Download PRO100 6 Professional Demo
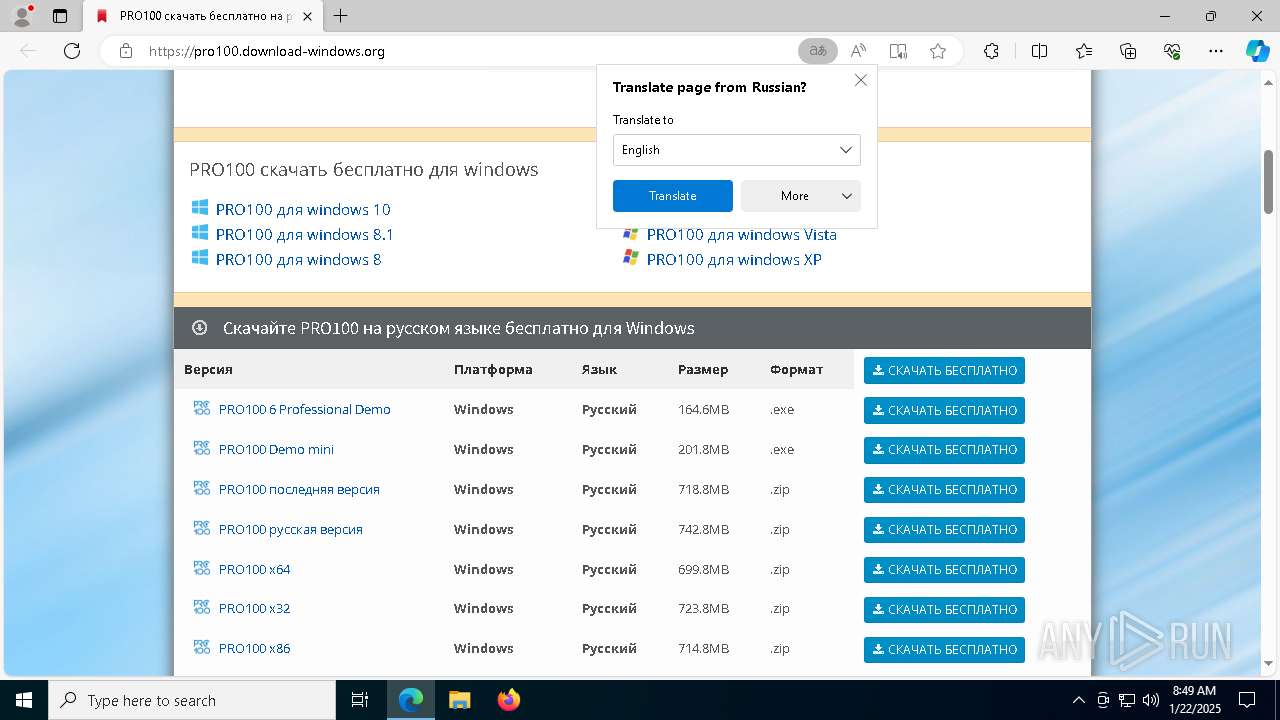1280x720 pixels. pyautogui.click(x=944, y=410)
